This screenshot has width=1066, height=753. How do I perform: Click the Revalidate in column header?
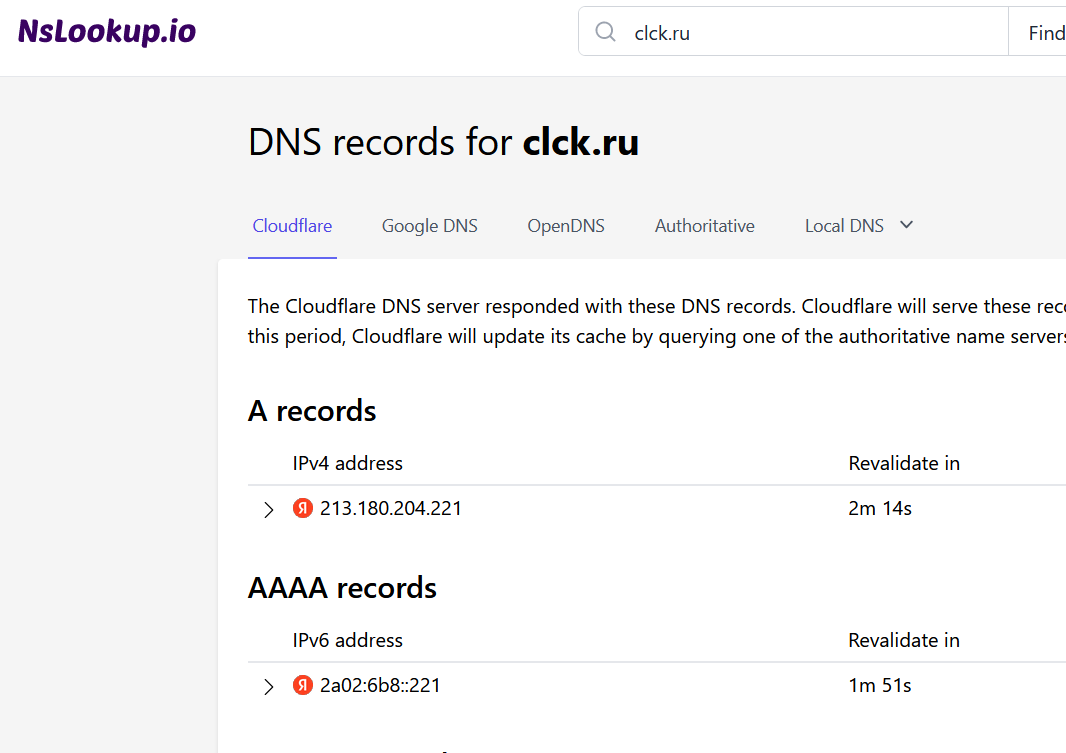[x=904, y=463]
